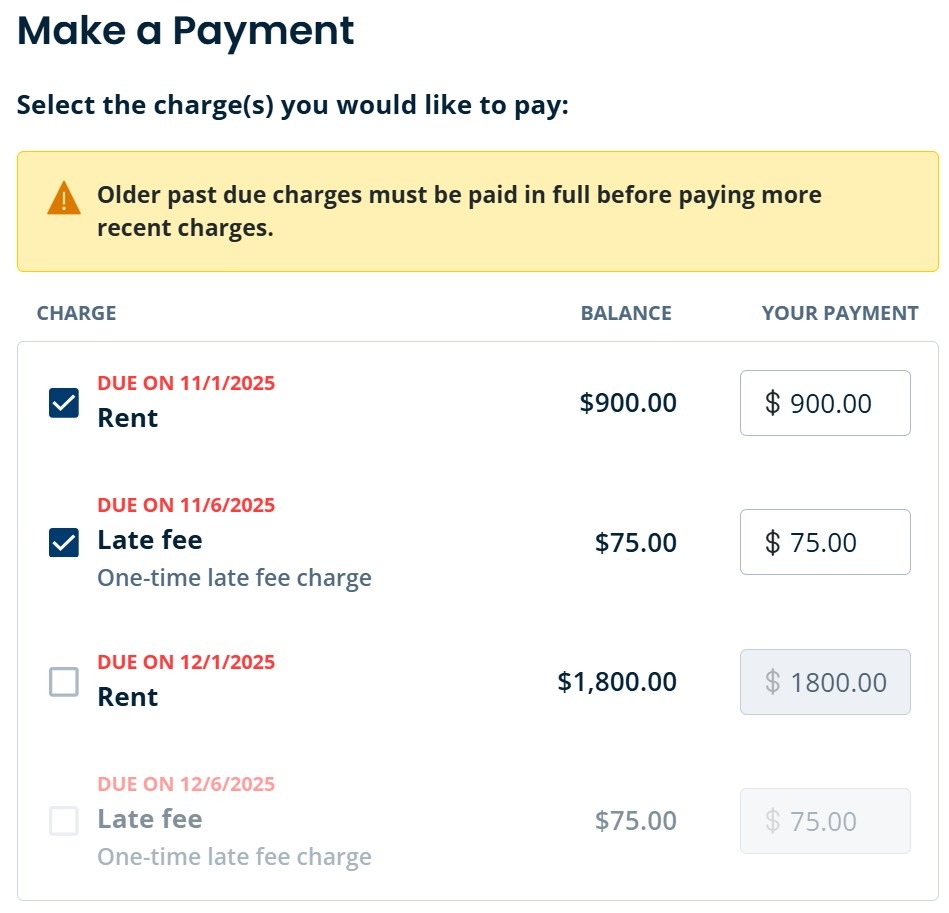Edit the $900.00 payment amount field

point(825,403)
